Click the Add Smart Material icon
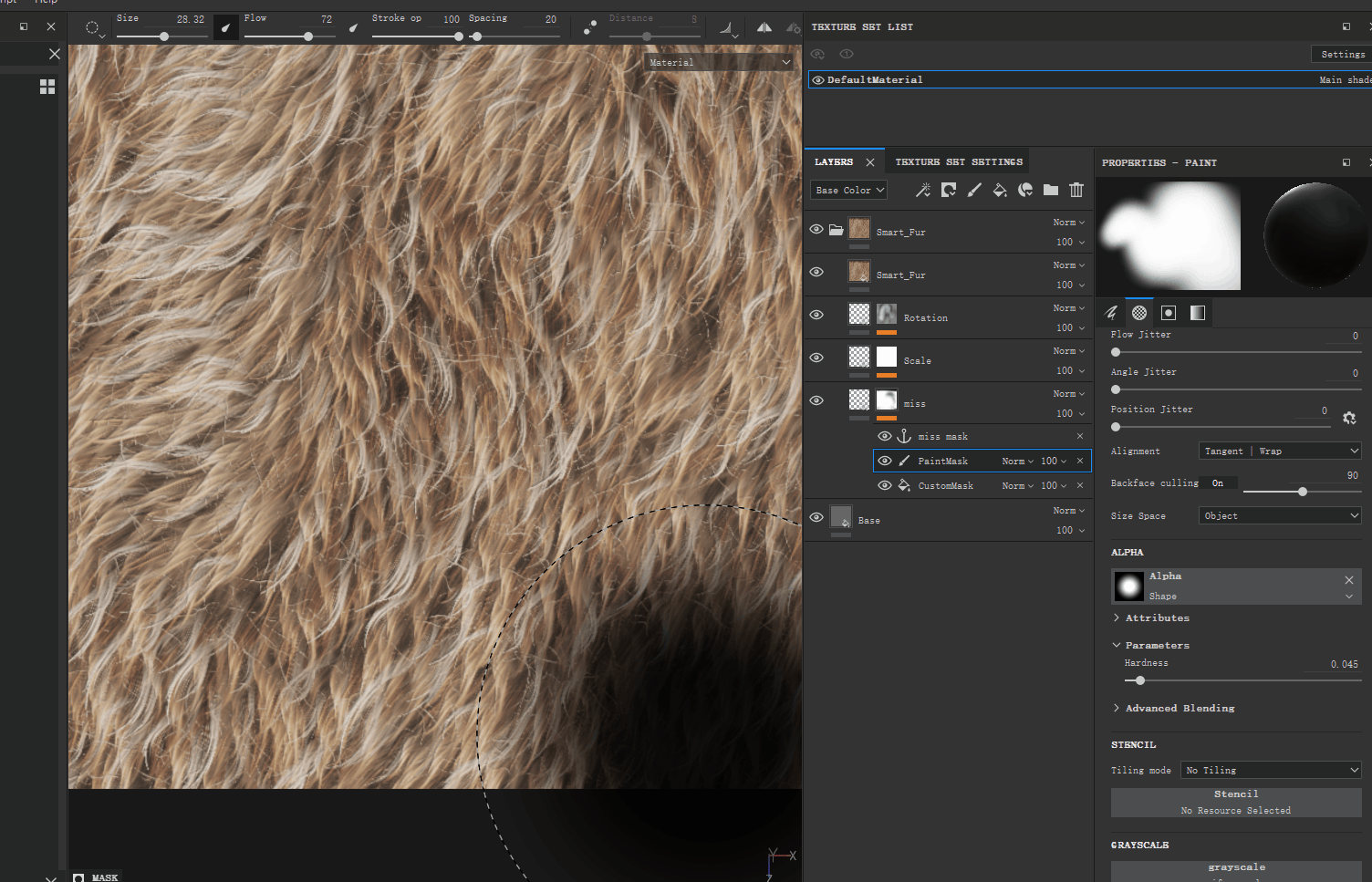The width and height of the screenshot is (1372, 882). tap(1025, 190)
